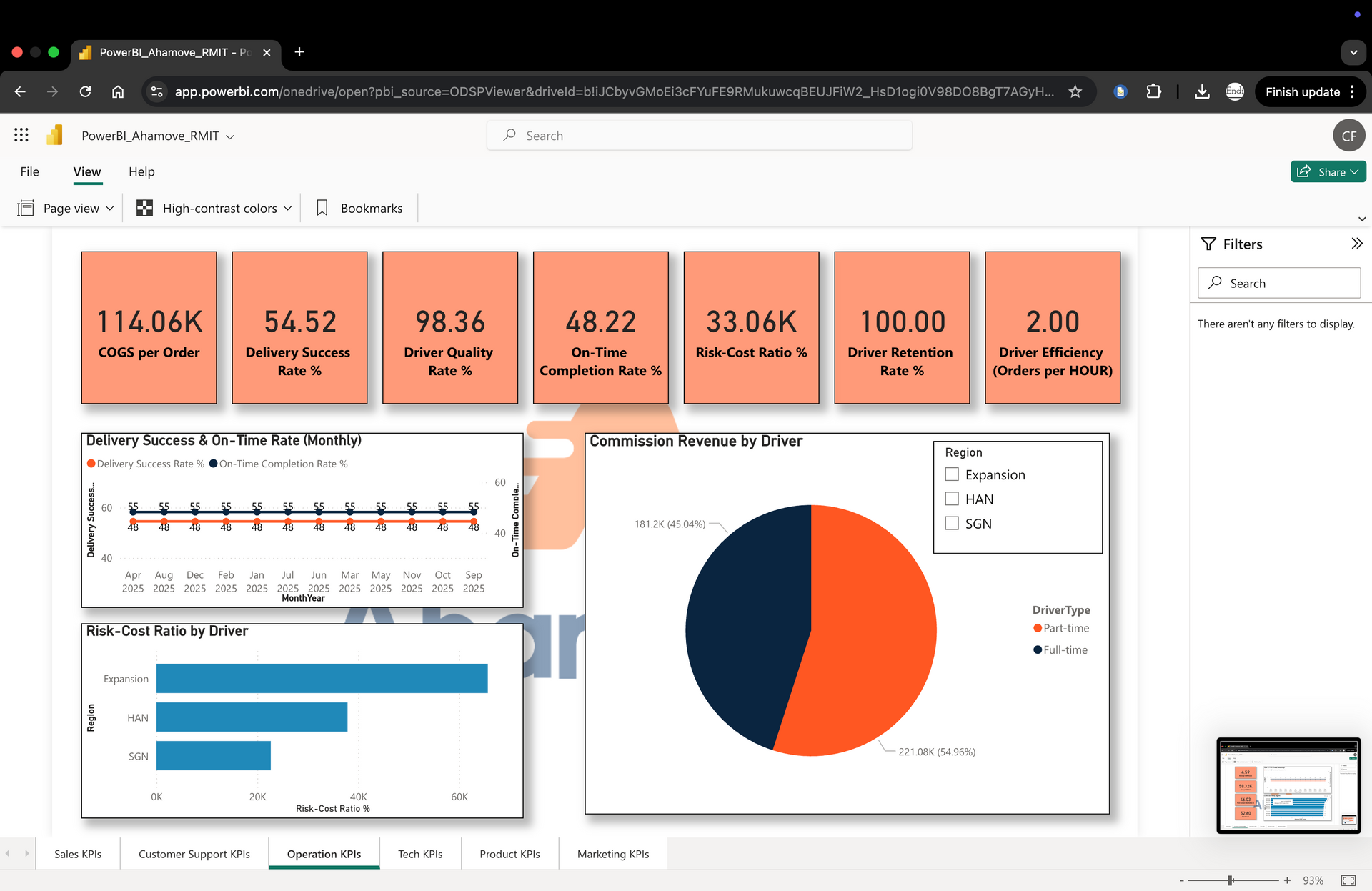Click the zoom in plus icon

[1287, 880]
